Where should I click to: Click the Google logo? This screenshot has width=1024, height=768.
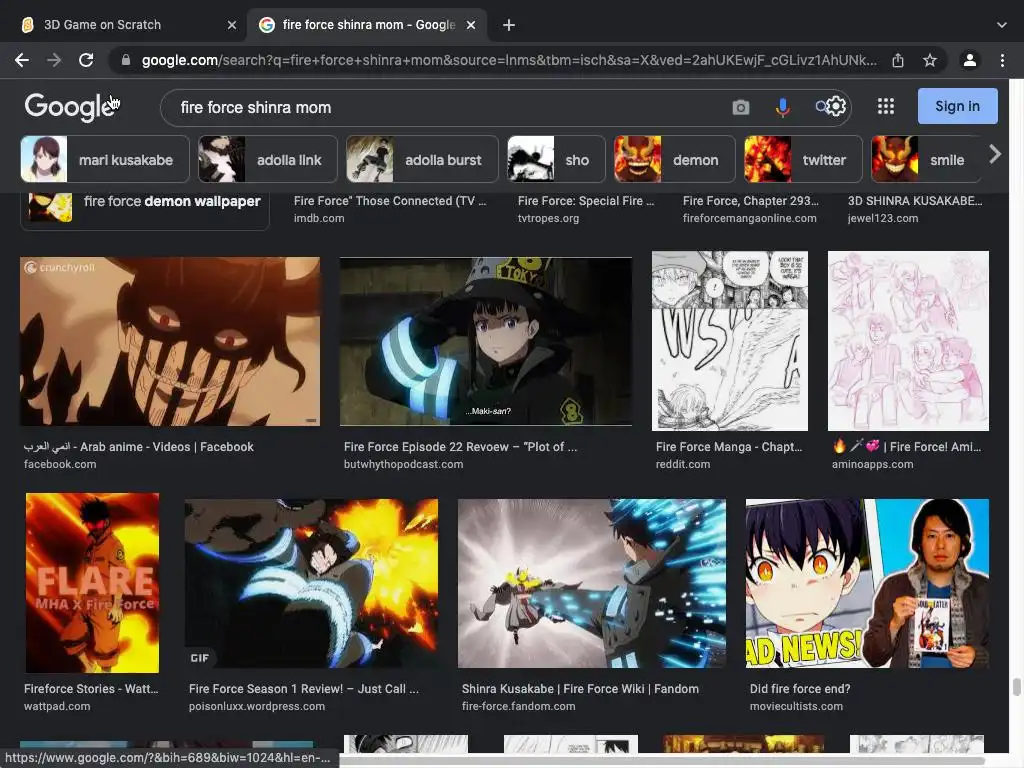point(70,107)
